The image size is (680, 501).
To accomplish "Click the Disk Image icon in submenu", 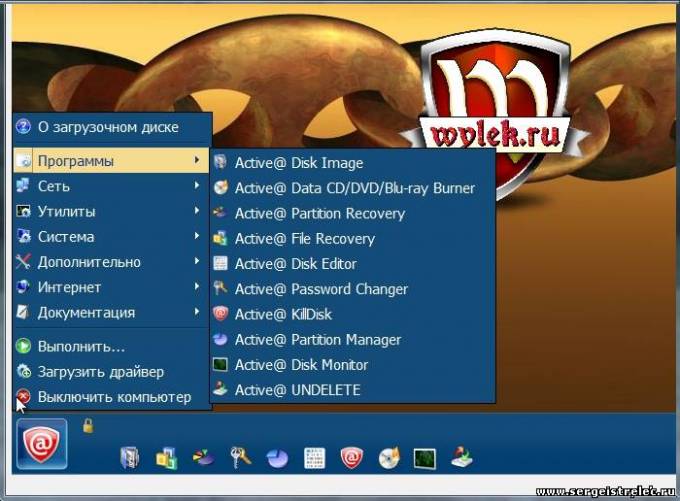I will [x=221, y=163].
